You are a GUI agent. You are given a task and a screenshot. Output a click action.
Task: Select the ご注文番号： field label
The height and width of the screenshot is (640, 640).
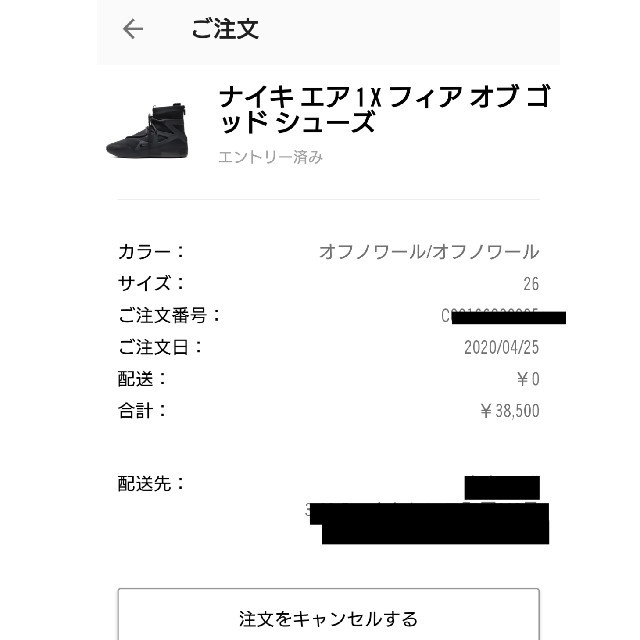click(x=169, y=316)
